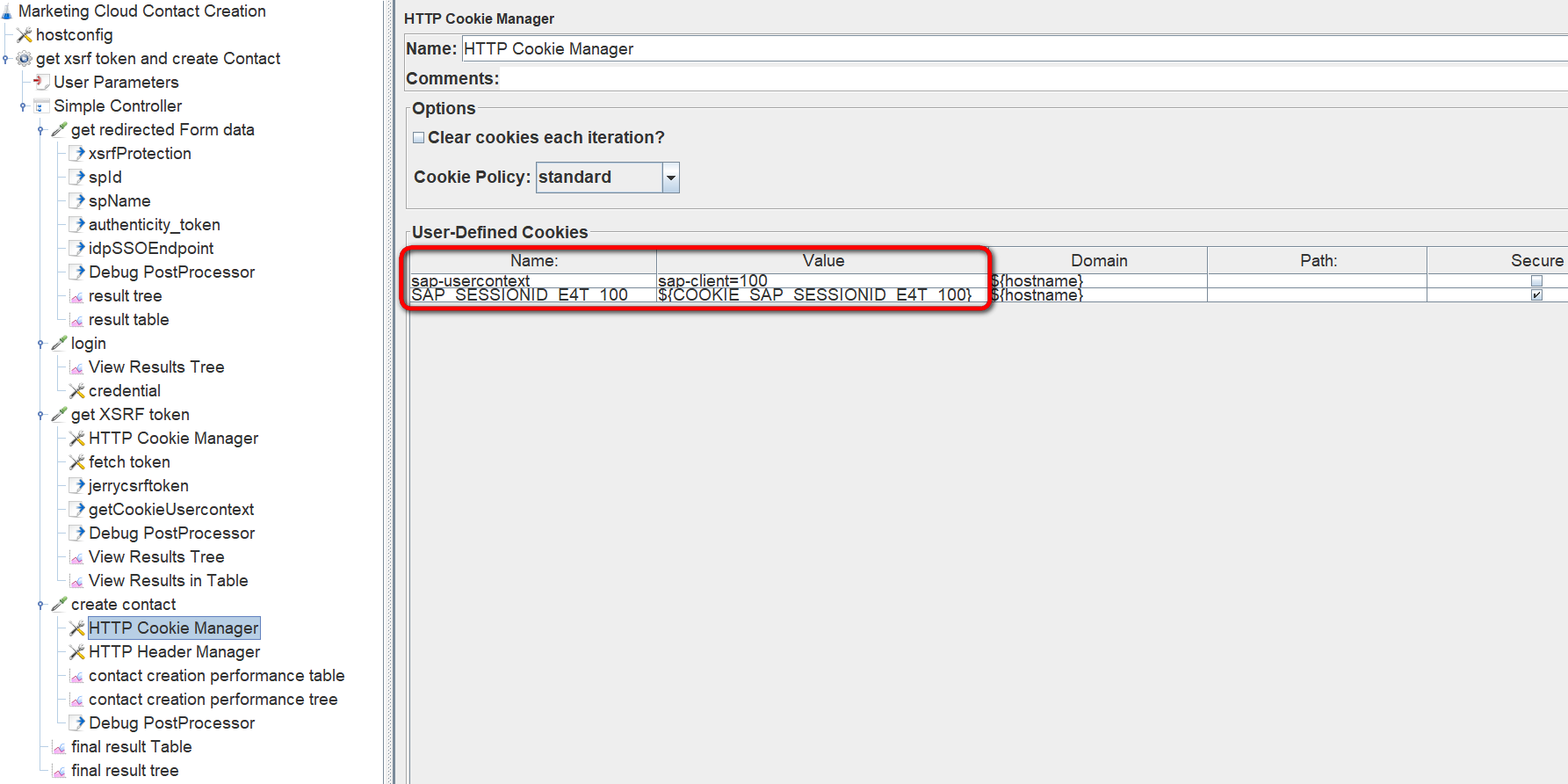Click the Marketing Cloud Contact Creation test plan icon

point(7,11)
